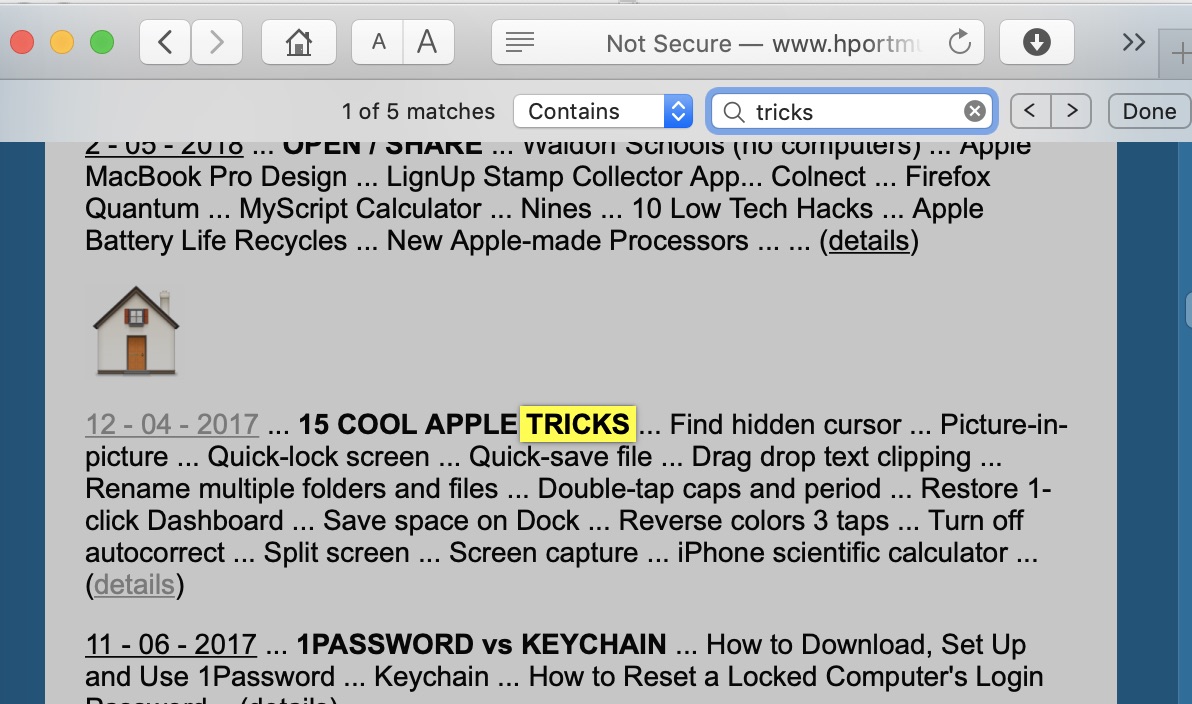Screen dimensions: 1192x704
Task: Expand hidden toolbar items chevron
Action: click(x=1133, y=42)
